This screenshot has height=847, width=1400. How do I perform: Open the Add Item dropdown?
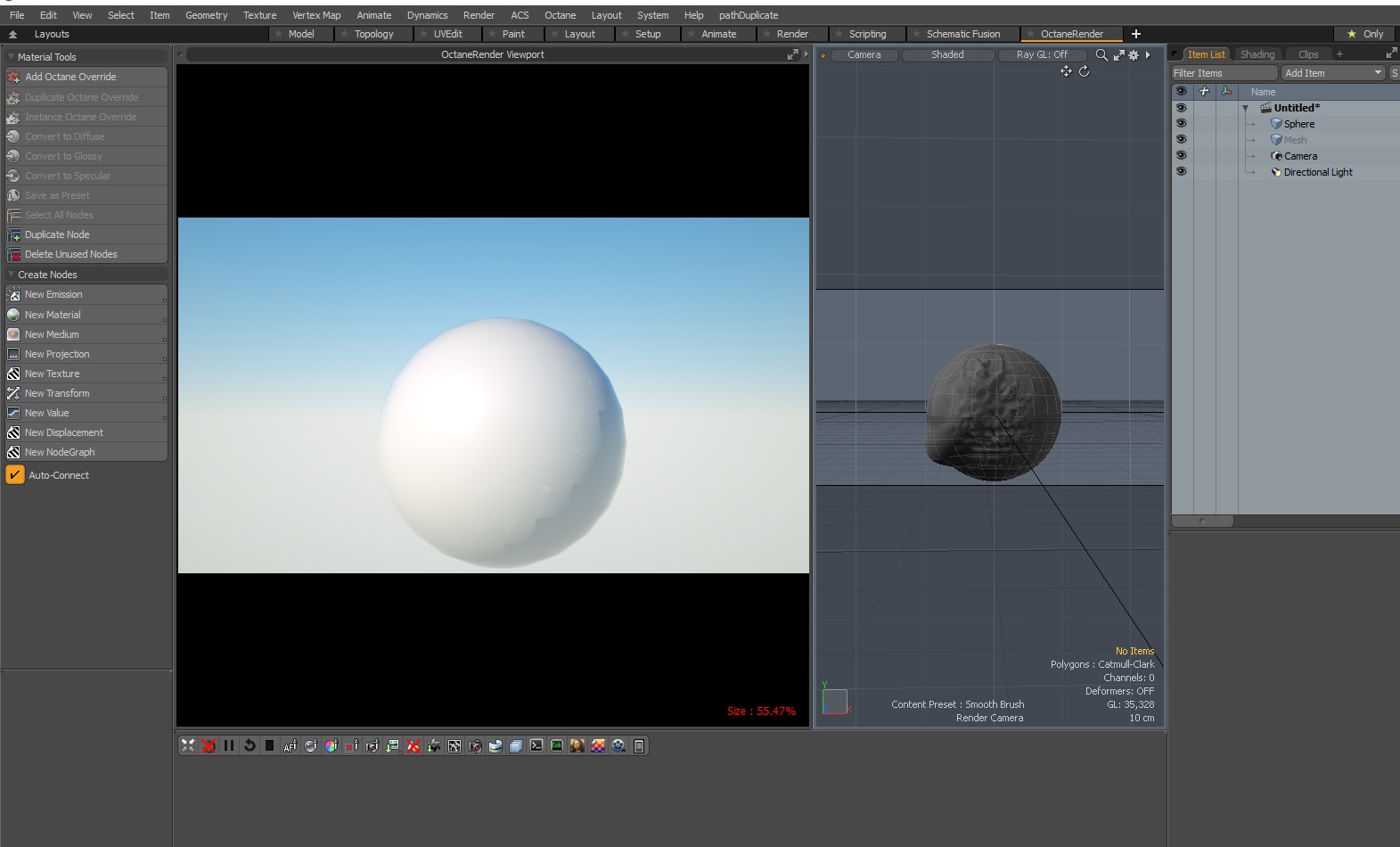point(1332,73)
